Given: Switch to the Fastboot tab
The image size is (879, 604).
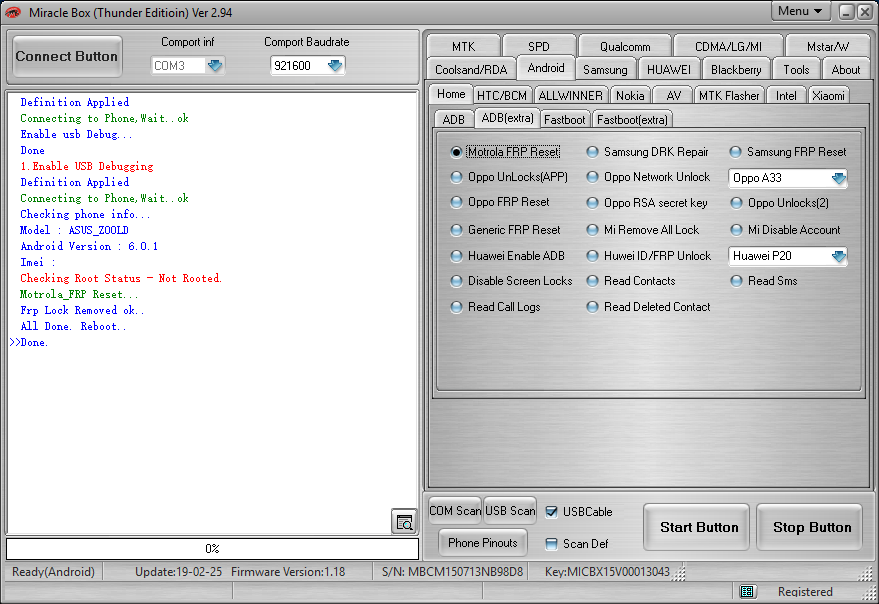Looking at the screenshot, I should pos(565,119).
